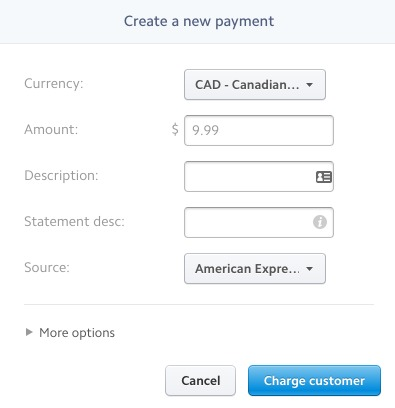Cancel the new payment dialog
Viewport: 395px width, 408px height.
[x=200, y=381]
